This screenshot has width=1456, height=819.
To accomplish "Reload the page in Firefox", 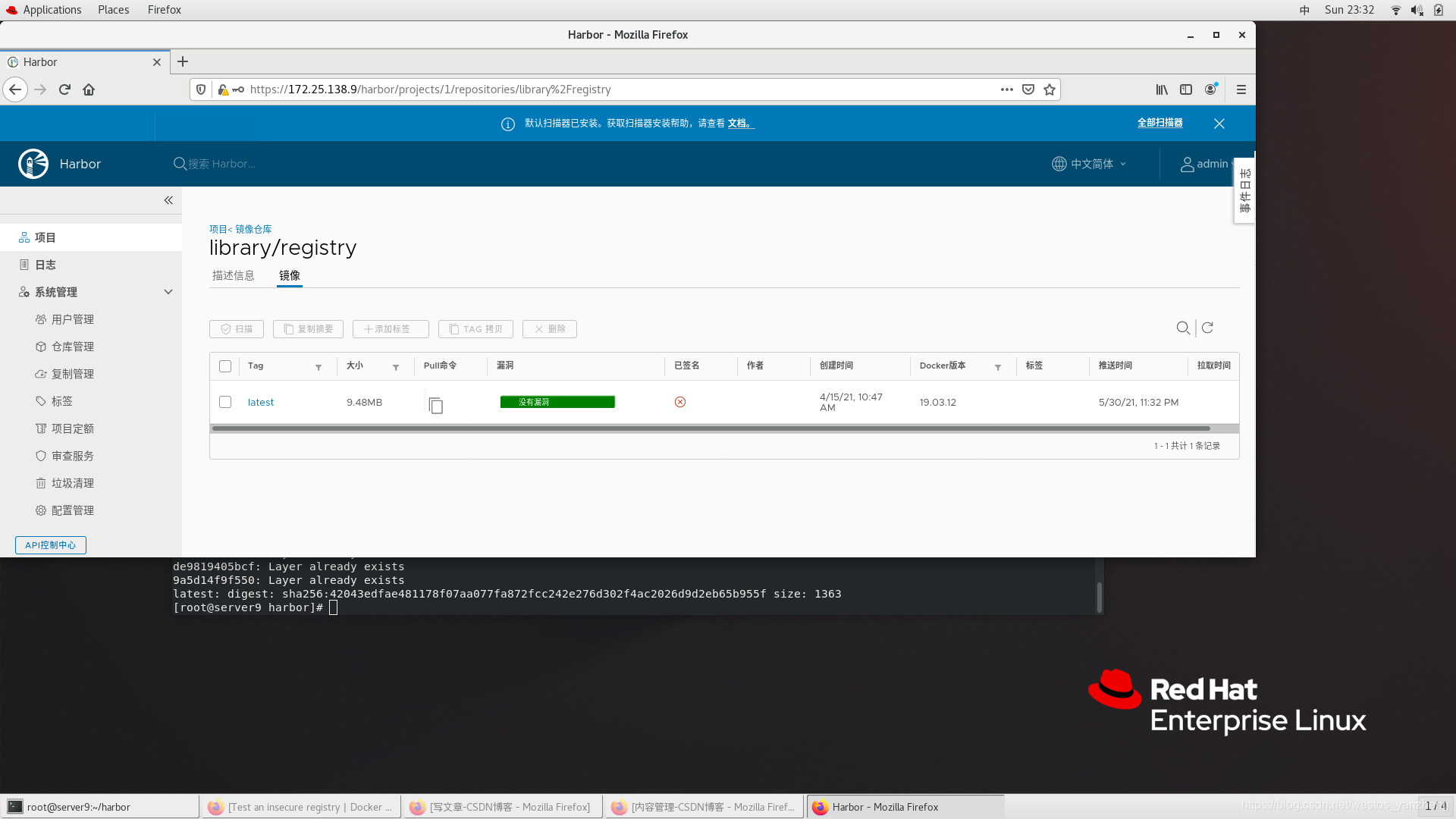I will click(64, 89).
